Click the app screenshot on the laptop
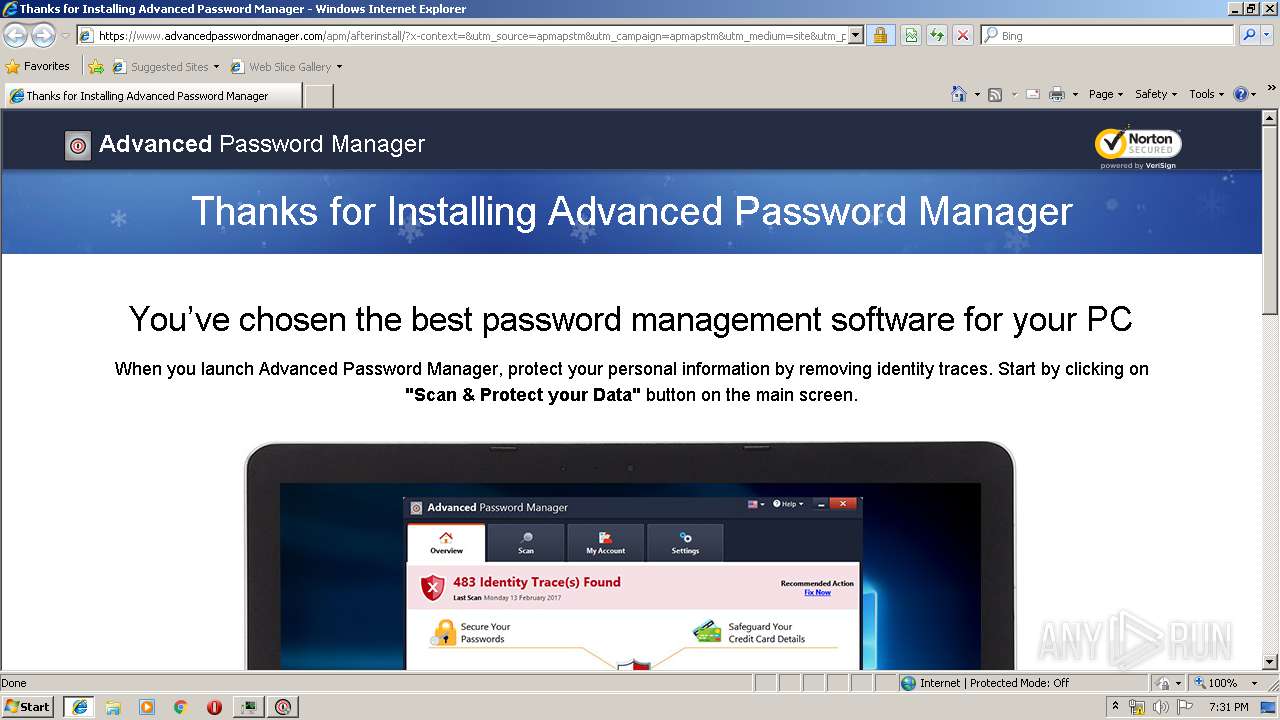The image size is (1280, 720). pos(632,583)
